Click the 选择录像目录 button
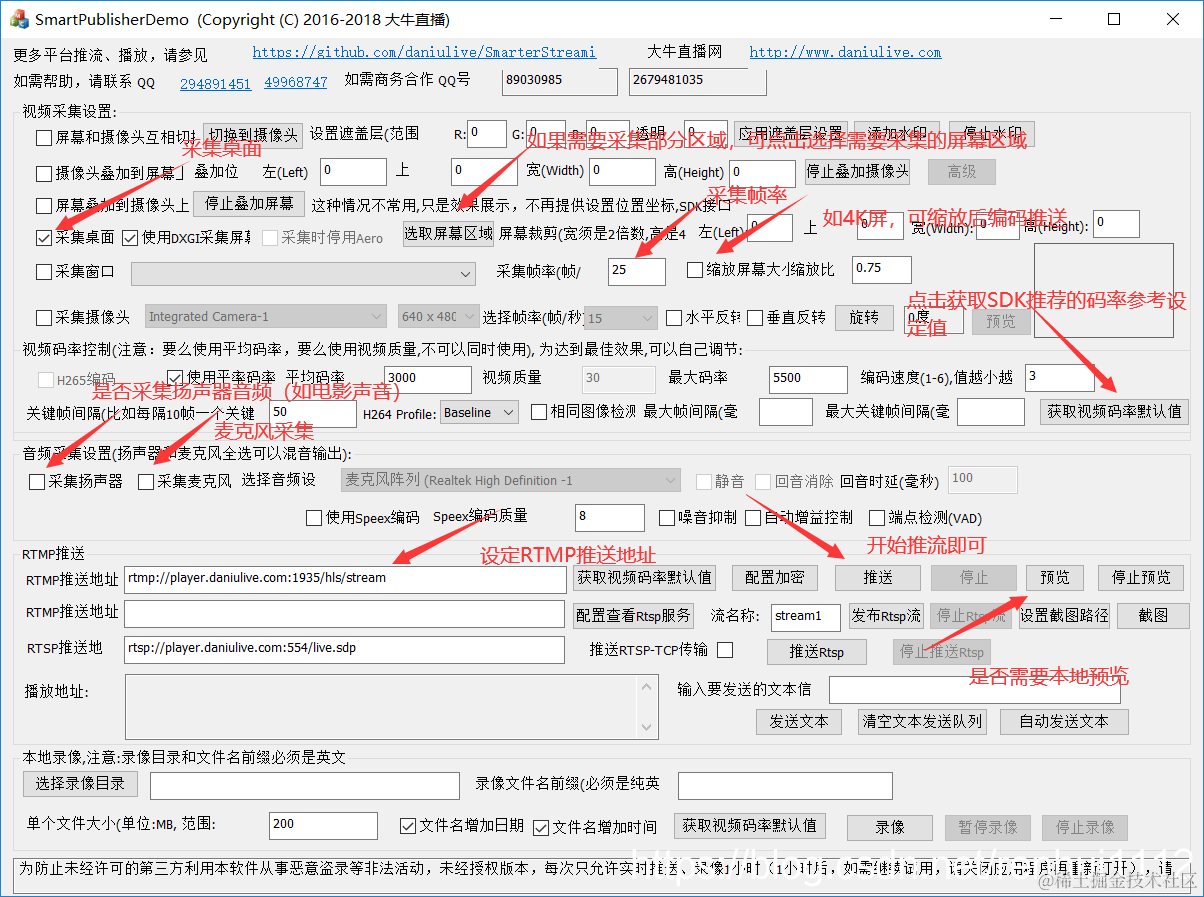The height and width of the screenshot is (897, 1204). [x=80, y=783]
